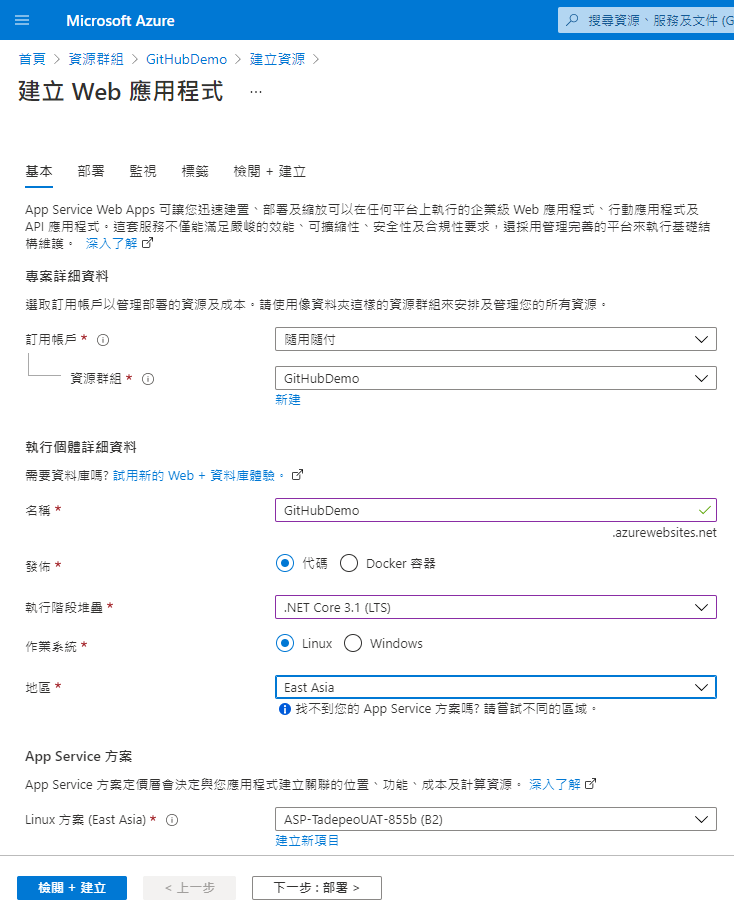Select the 代碼 publish option
The image size is (734, 917).
285,563
